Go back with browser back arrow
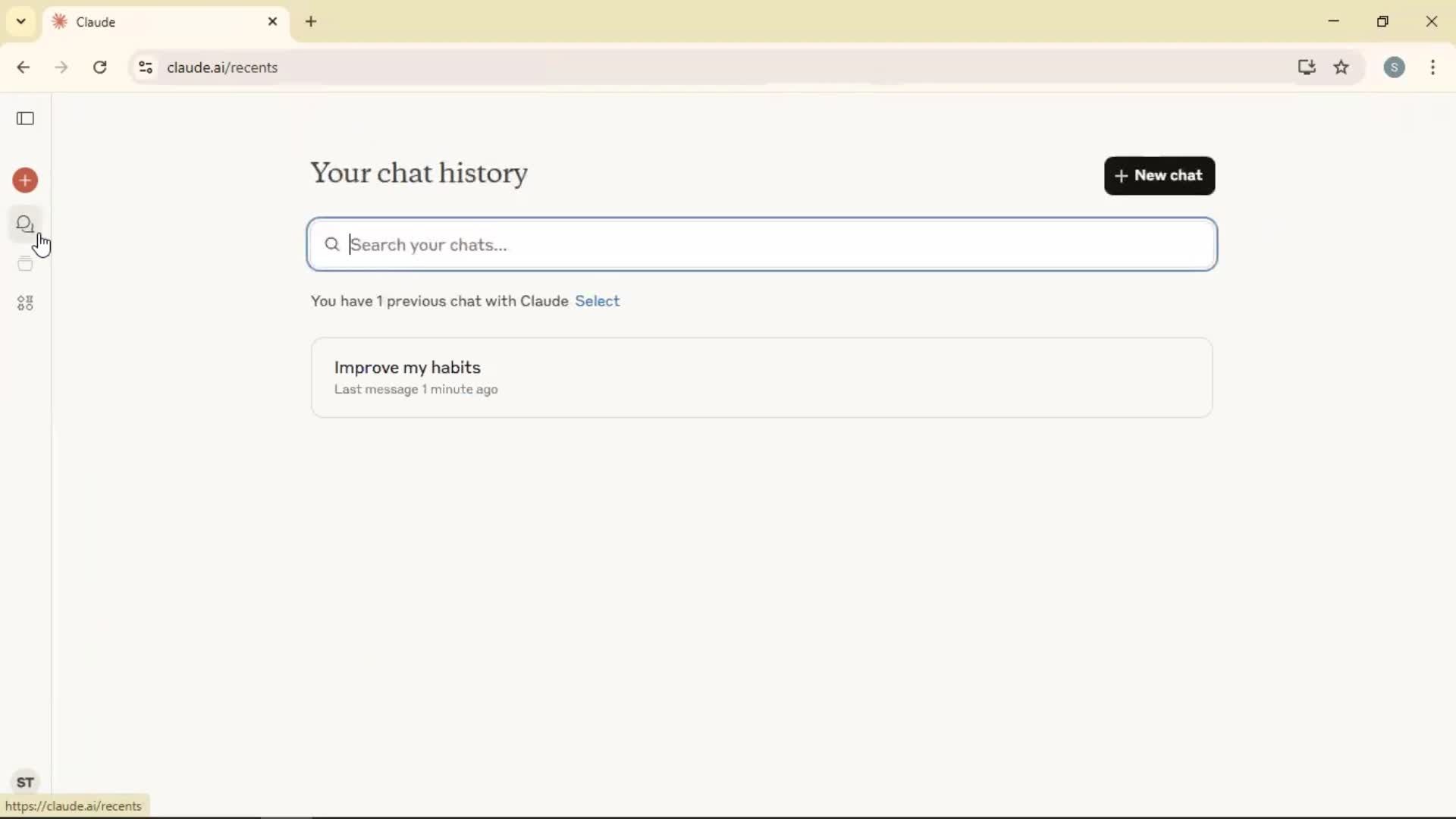This screenshot has width=1456, height=819. 24,67
